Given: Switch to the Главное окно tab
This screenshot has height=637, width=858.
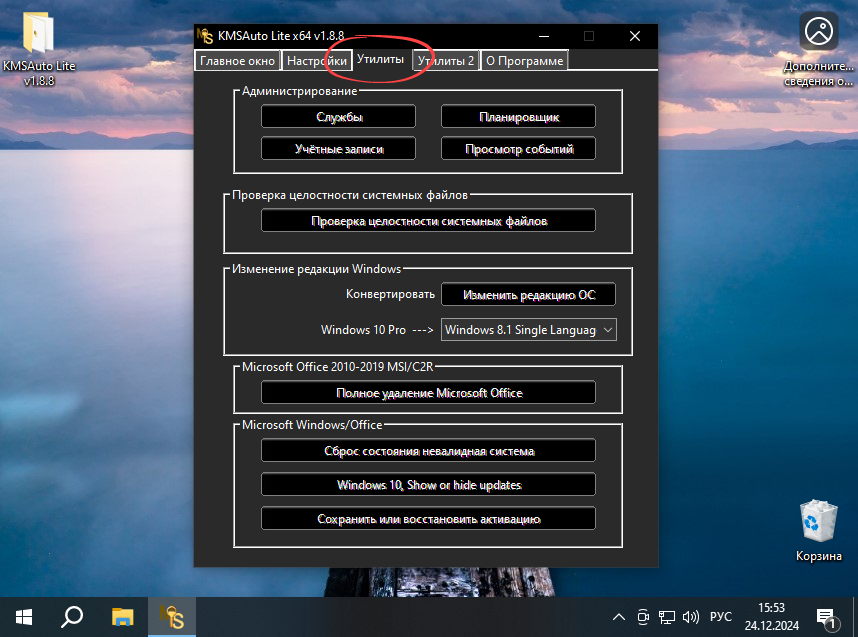Looking at the screenshot, I should [x=237, y=61].
